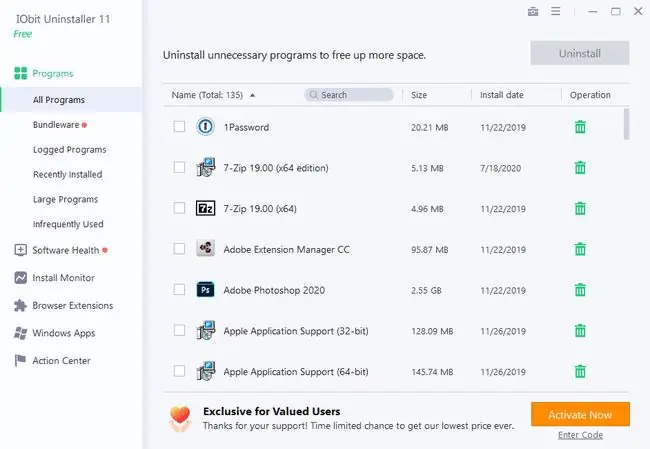Screen dimensions: 650x449
Task: Tick checkbox for 7-Zip 19.00 (x64 edition)
Action: pyautogui.click(x=179, y=167)
